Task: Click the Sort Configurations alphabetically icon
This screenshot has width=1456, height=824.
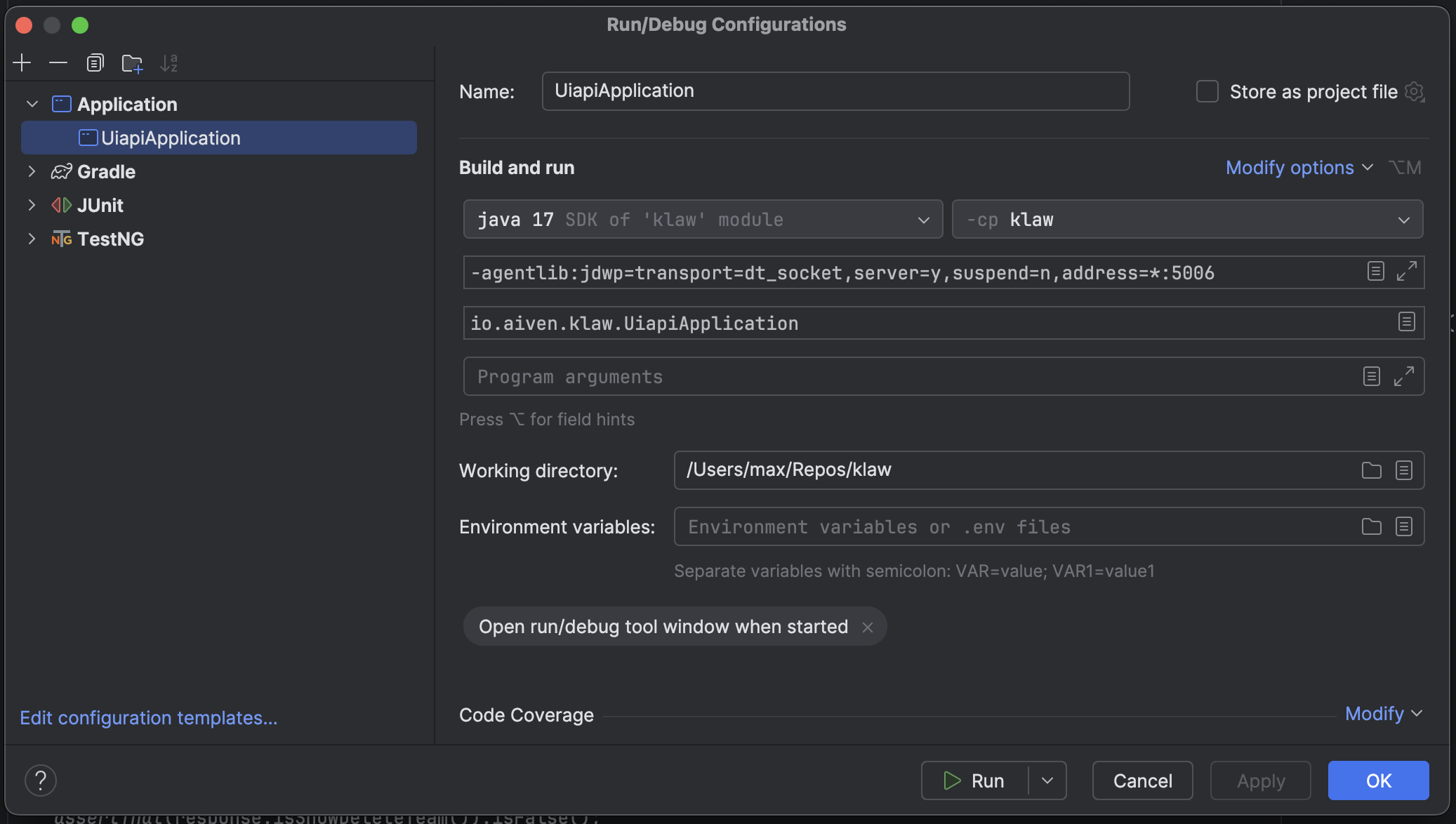Action: [x=169, y=63]
